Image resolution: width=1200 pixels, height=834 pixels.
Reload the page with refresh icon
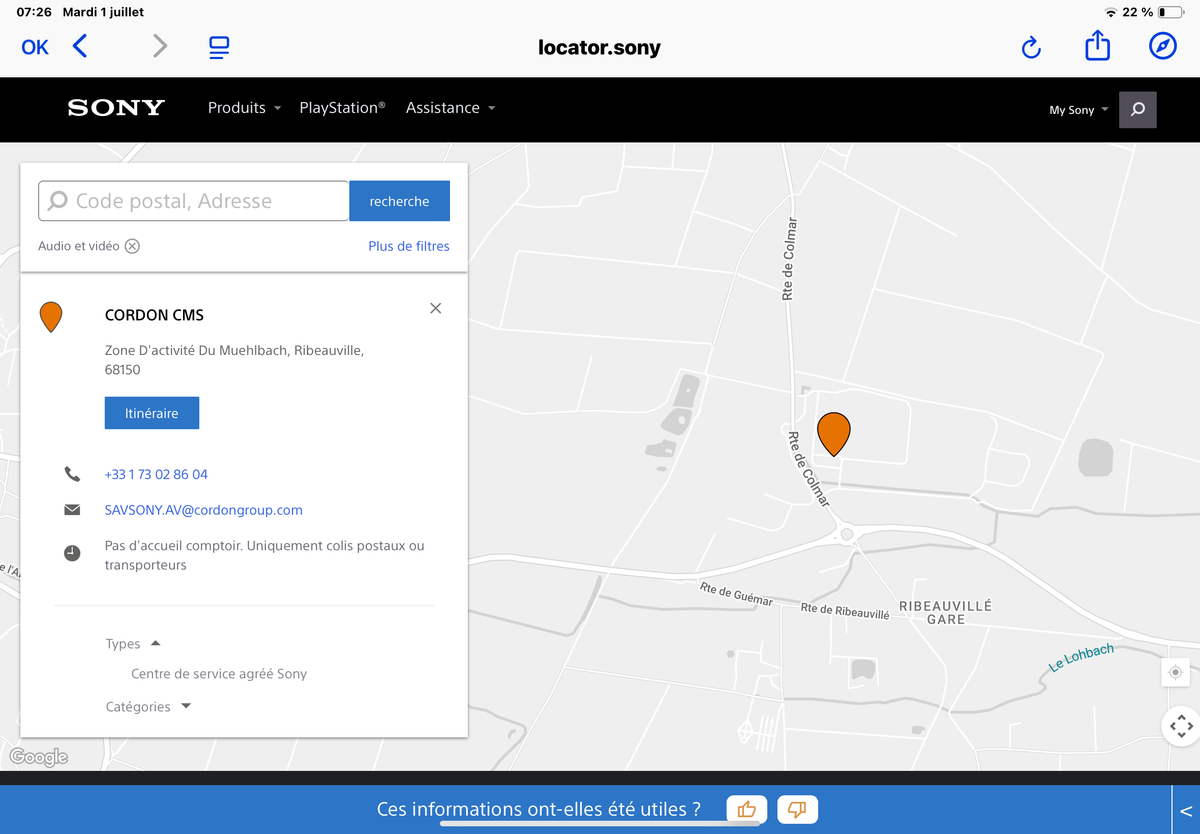tap(1031, 47)
